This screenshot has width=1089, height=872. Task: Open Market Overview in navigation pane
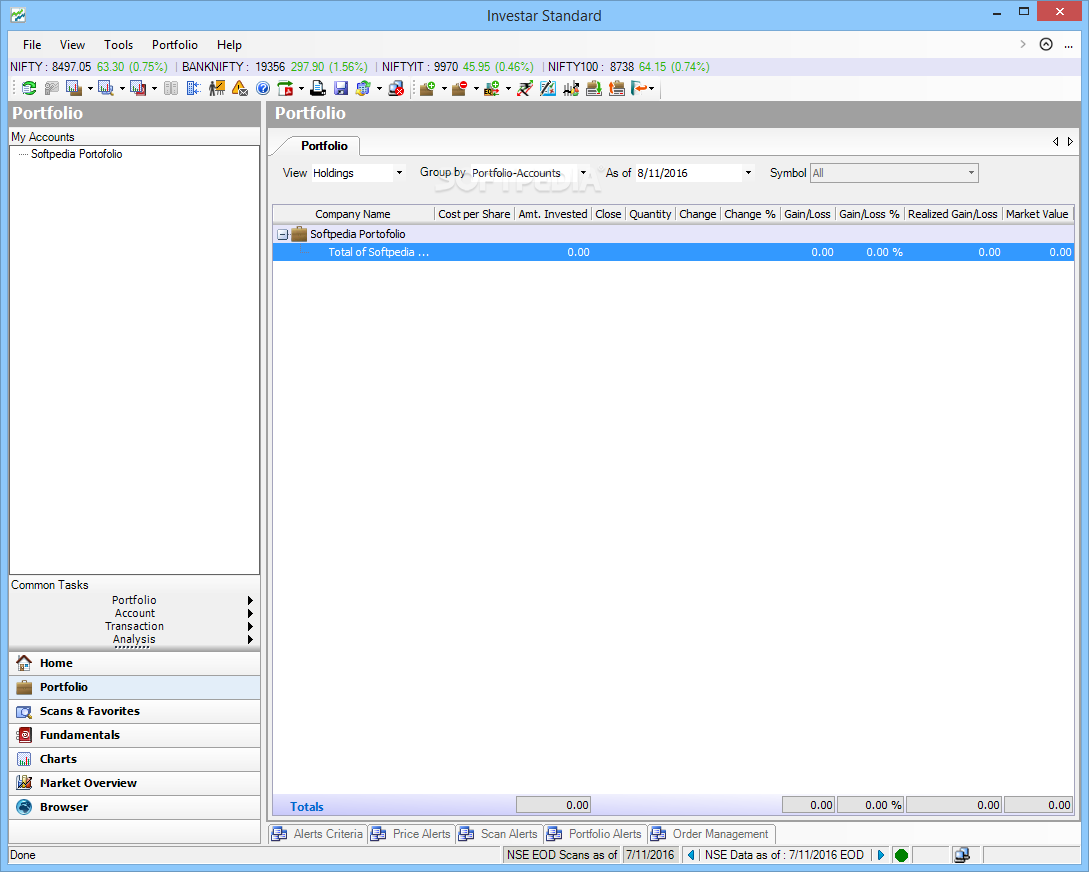[x=135, y=783]
